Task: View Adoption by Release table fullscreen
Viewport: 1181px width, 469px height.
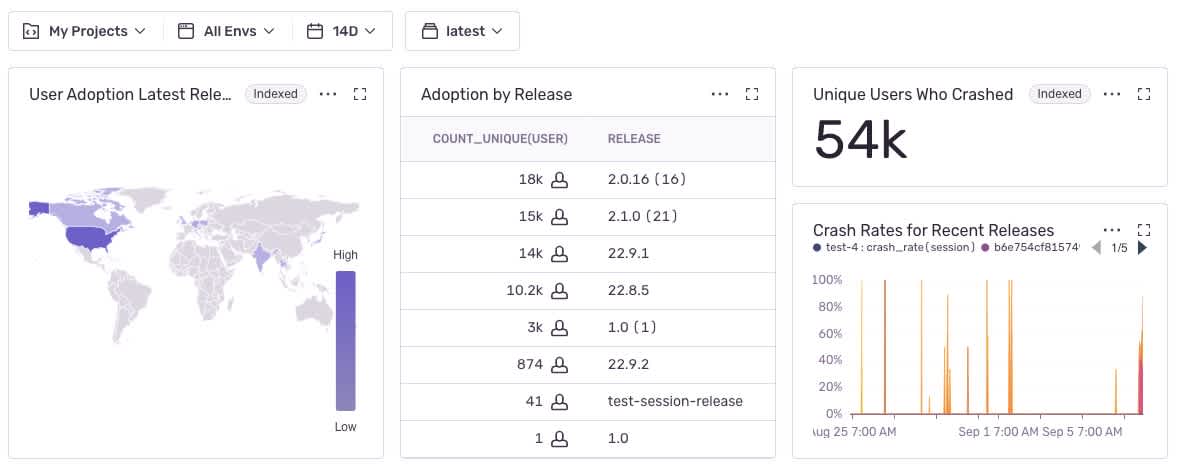Action: point(753,94)
